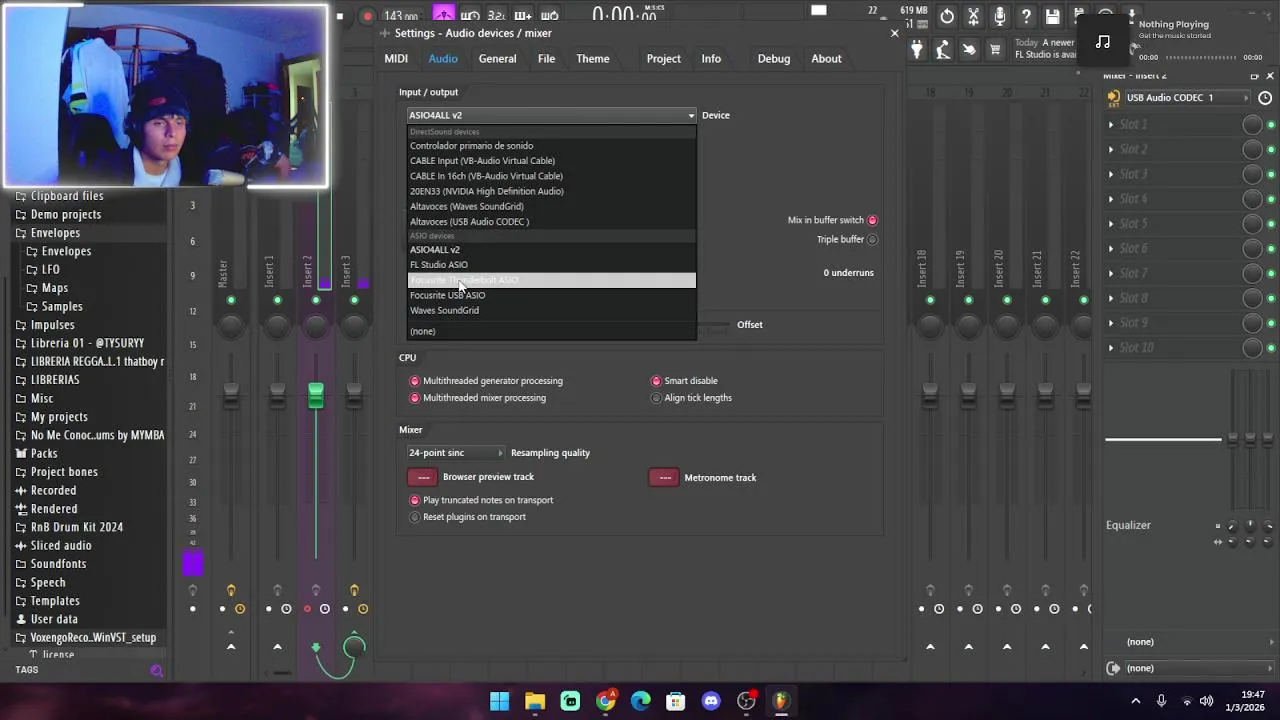Image resolution: width=1280 pixels, height=720 pixels.
Task: Click the search magnifier icon beside TAGS
Action: [156, 670]
